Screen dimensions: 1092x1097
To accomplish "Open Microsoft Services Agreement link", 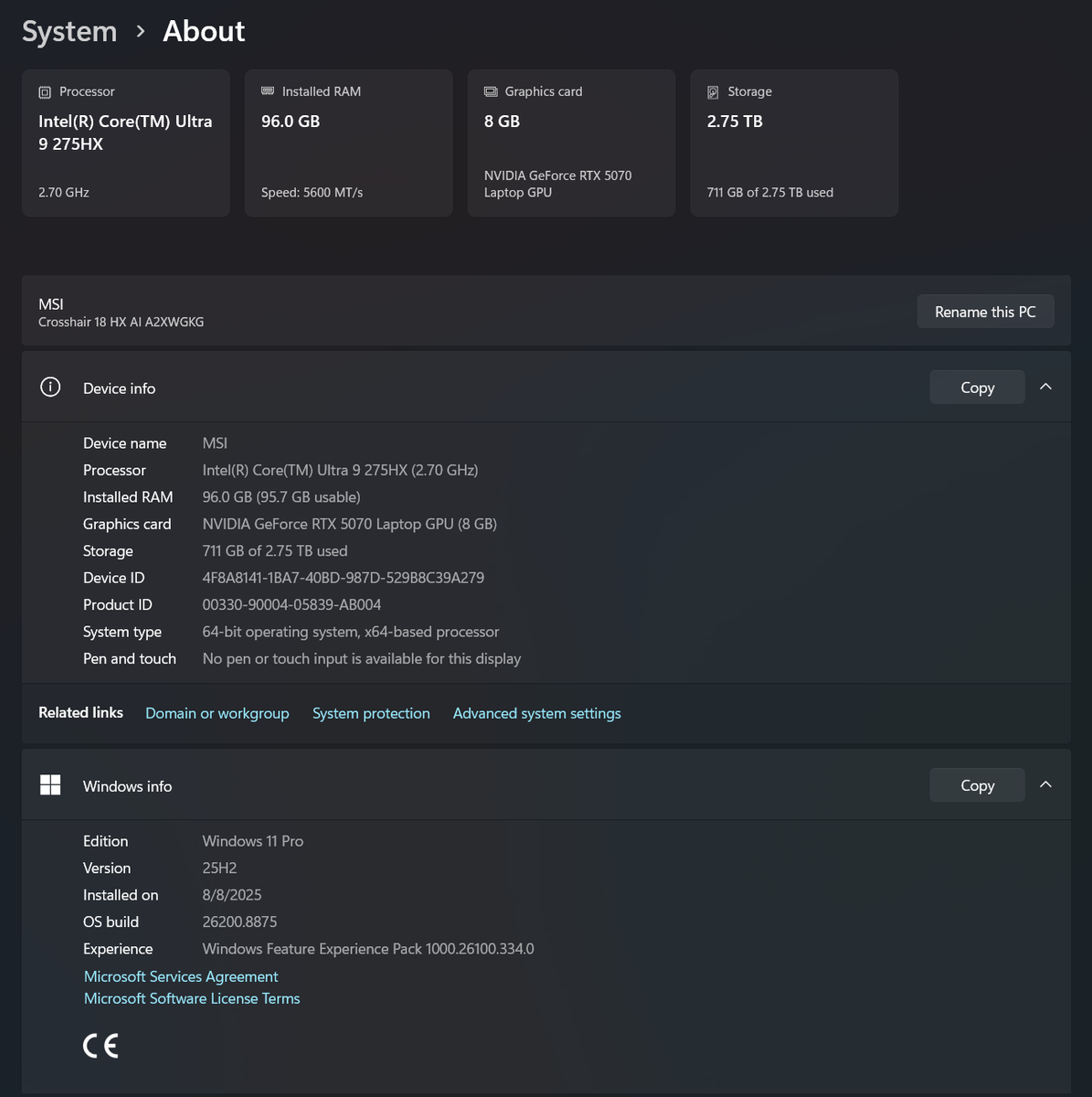I will [181, 976].
